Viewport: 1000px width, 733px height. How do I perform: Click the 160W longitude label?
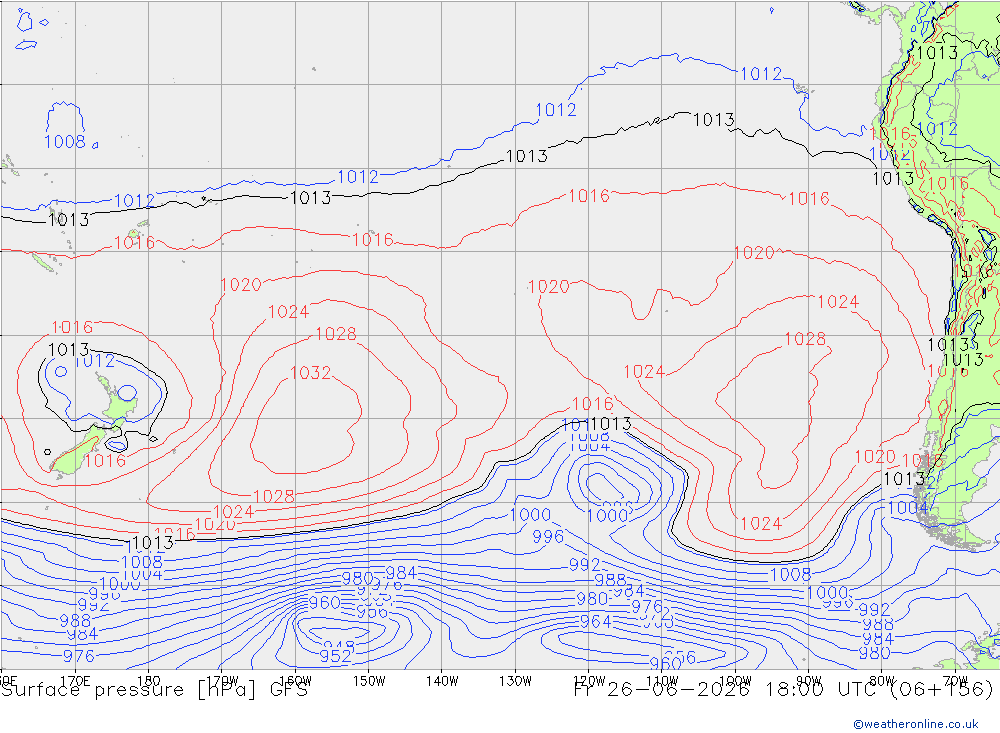pos(295,681)
